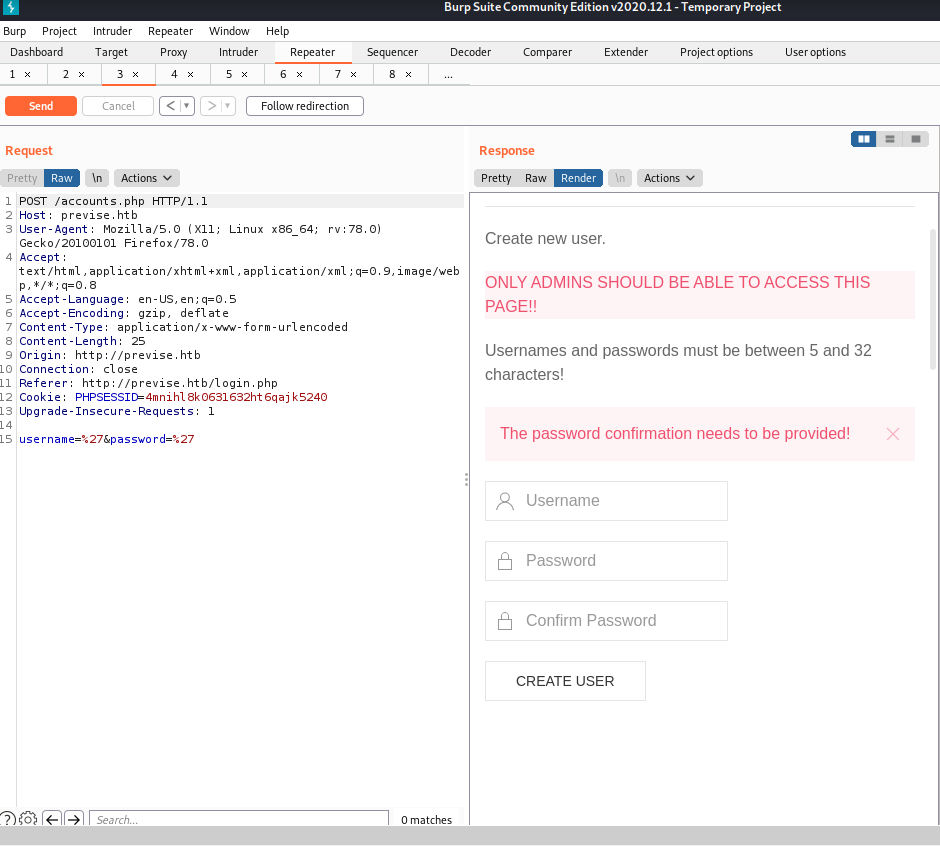
Task: Open search help question mark icon
Action: [x=8, y=820]
